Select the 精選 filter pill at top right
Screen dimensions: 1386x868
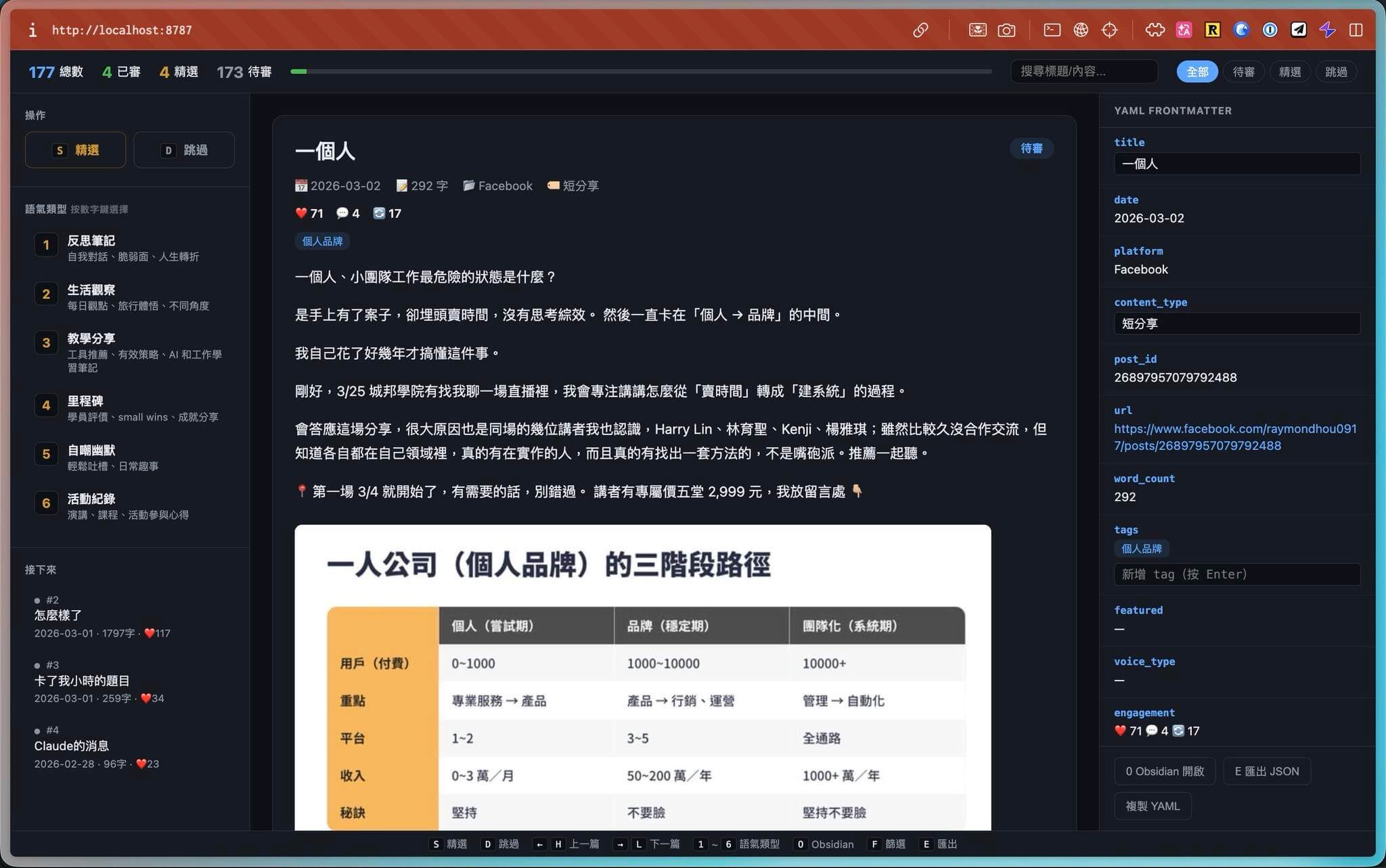click(1289, 72)
